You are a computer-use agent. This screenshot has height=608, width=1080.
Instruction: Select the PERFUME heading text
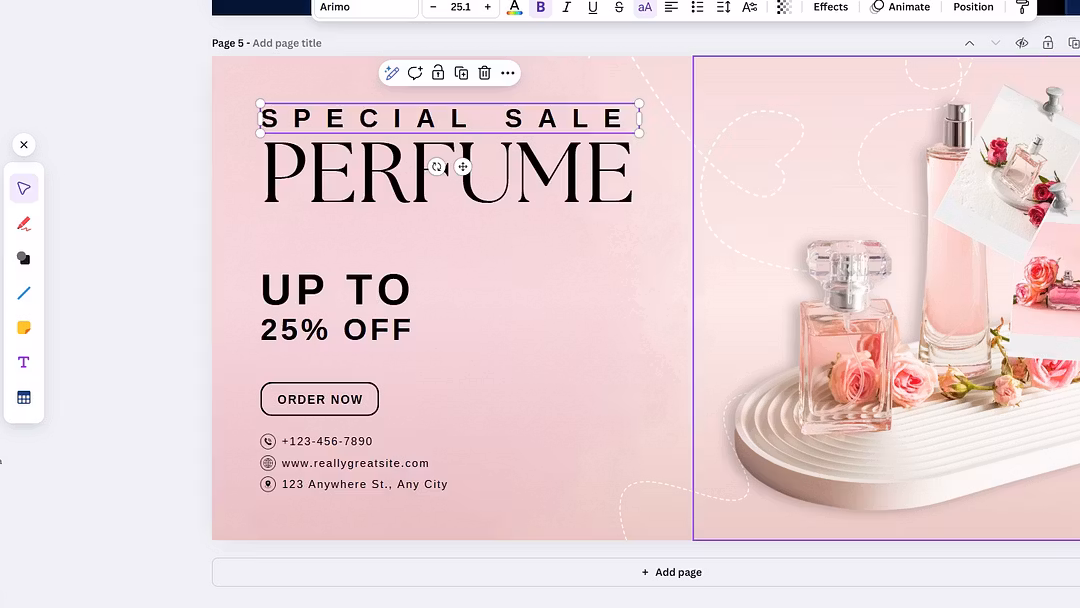click(448, 172)
